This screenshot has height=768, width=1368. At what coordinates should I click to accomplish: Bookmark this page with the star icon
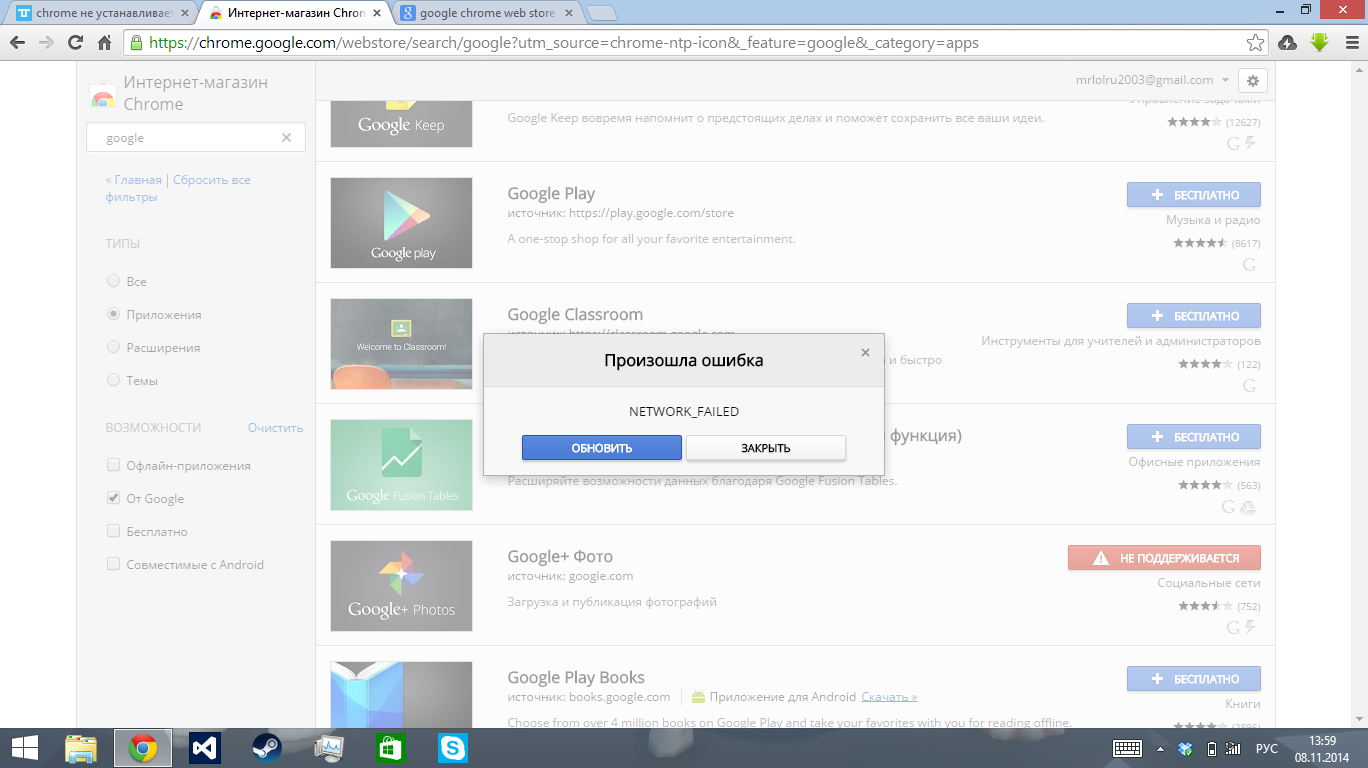(x=1255, y=43)
